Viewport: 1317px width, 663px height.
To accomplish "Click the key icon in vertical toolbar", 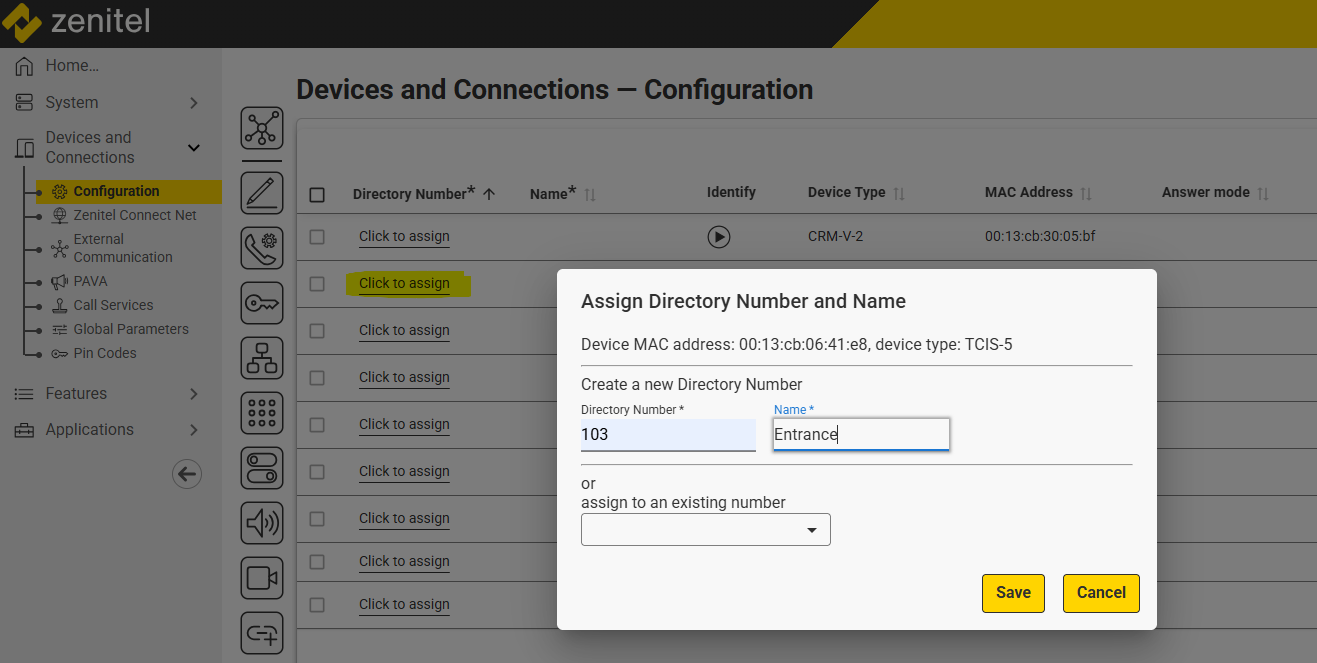I will [262, 303].
